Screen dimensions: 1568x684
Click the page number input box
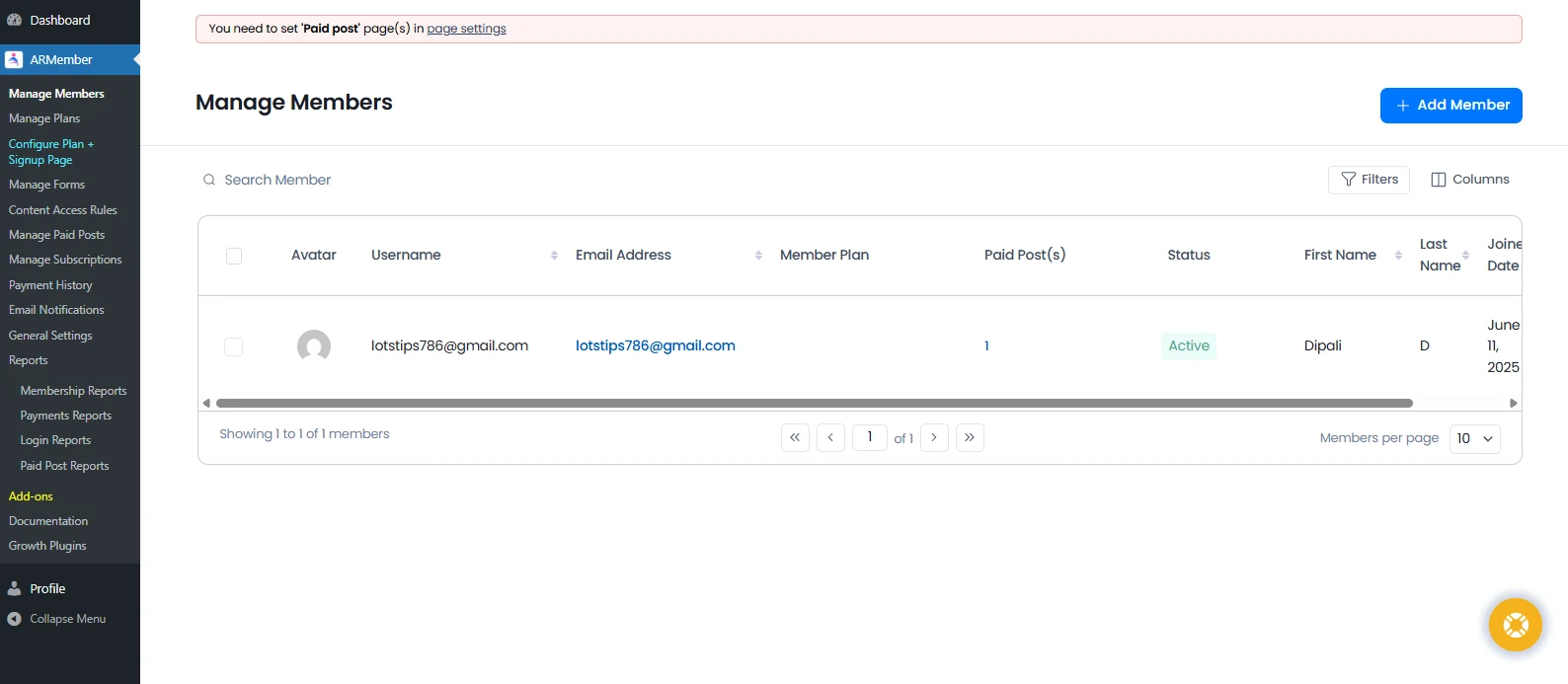tap(870, 436)
